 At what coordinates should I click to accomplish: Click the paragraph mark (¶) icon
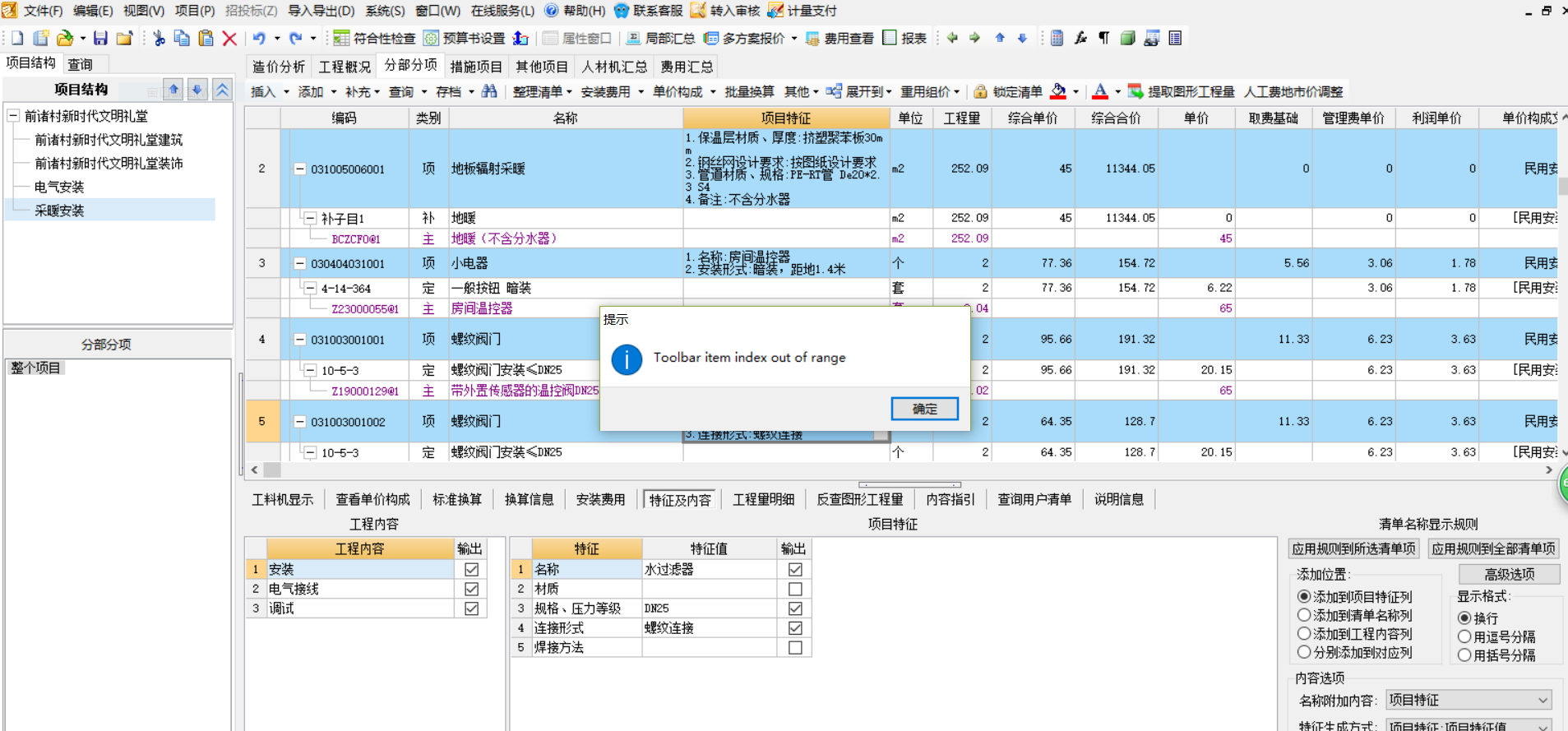1103,38
